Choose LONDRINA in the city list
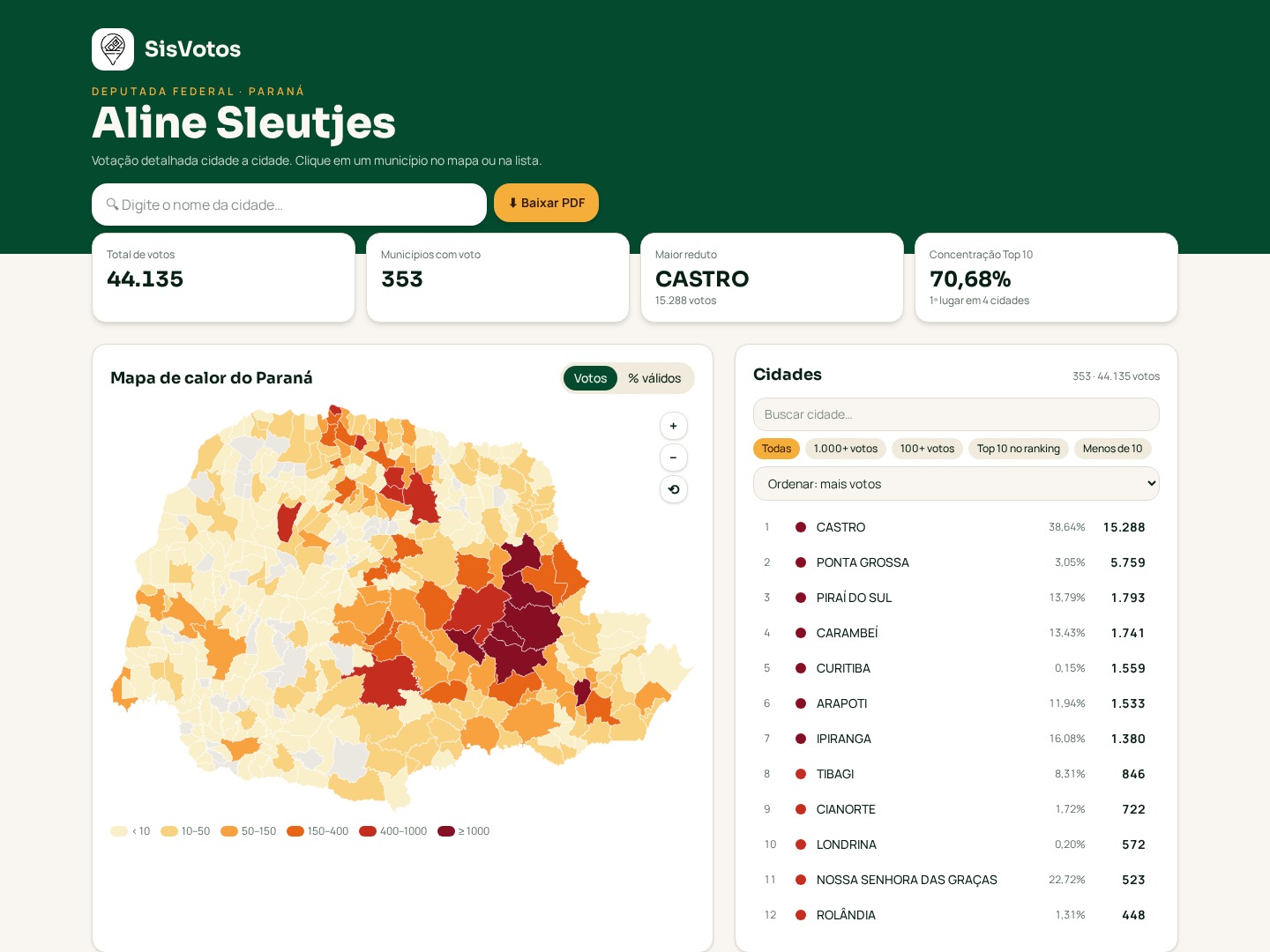Viewport: 1270px width, 952px height. pyautogui.click(x=956, y=844)
